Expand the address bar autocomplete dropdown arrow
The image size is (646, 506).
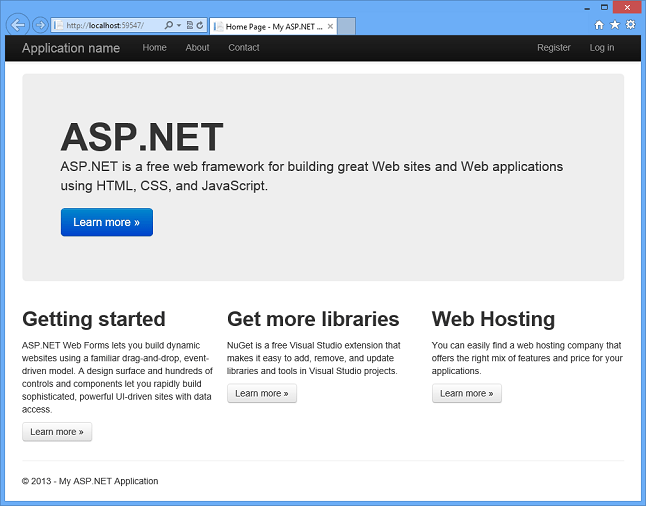[178, 24]
